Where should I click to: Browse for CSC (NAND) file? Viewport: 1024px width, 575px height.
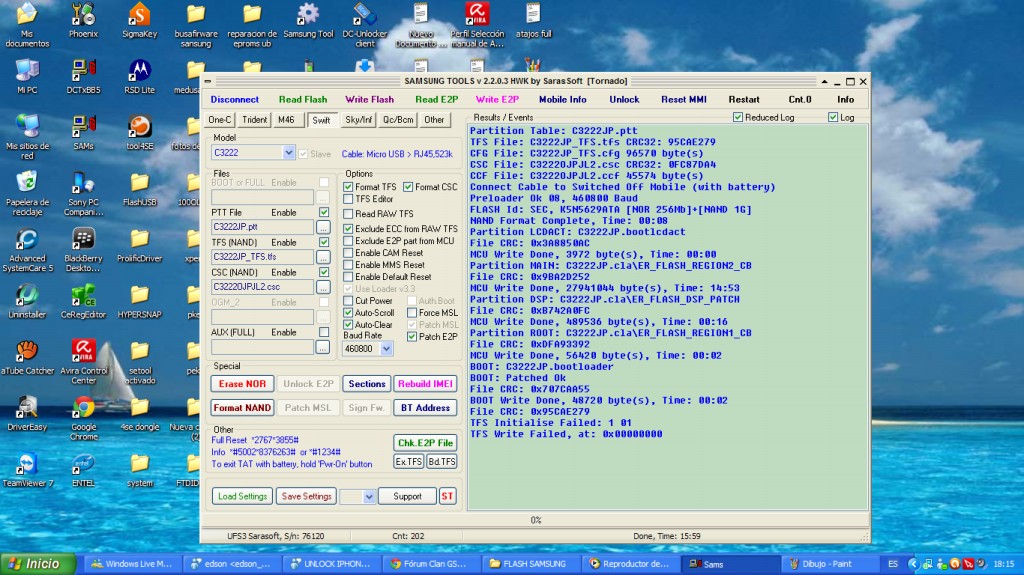point(323,287)
